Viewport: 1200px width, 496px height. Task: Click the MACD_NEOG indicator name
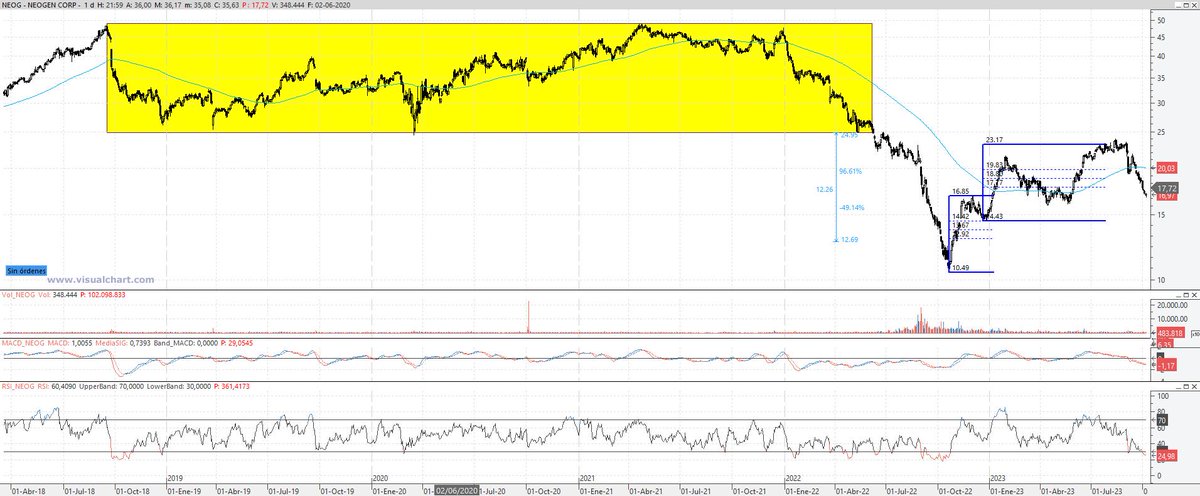click(x=25, y=343)
